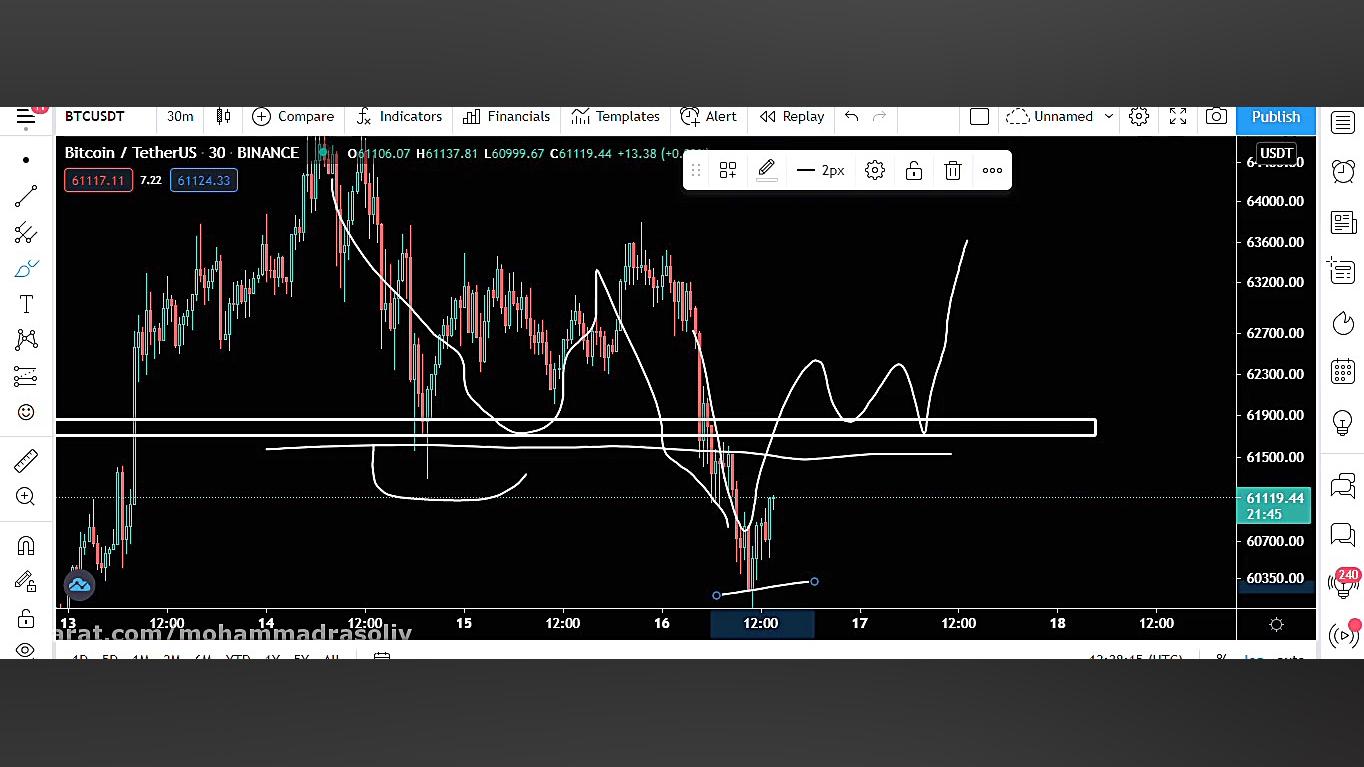Select the trend line's right anchor point
Viewport: 1364px width, 767px height.
coord(814,581)
